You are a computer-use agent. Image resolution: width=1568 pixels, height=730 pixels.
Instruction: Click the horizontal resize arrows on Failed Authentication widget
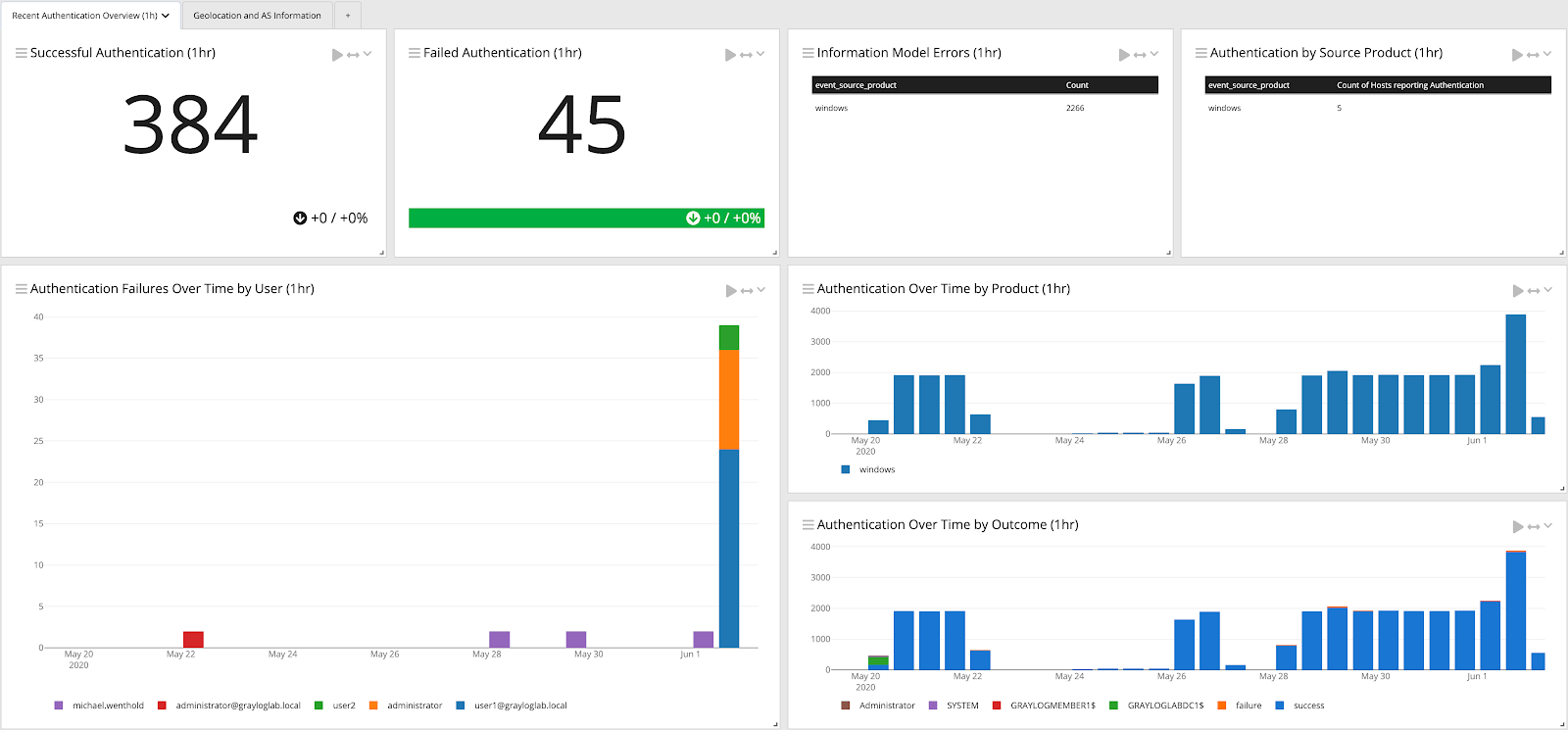click(x=746, y=55)
